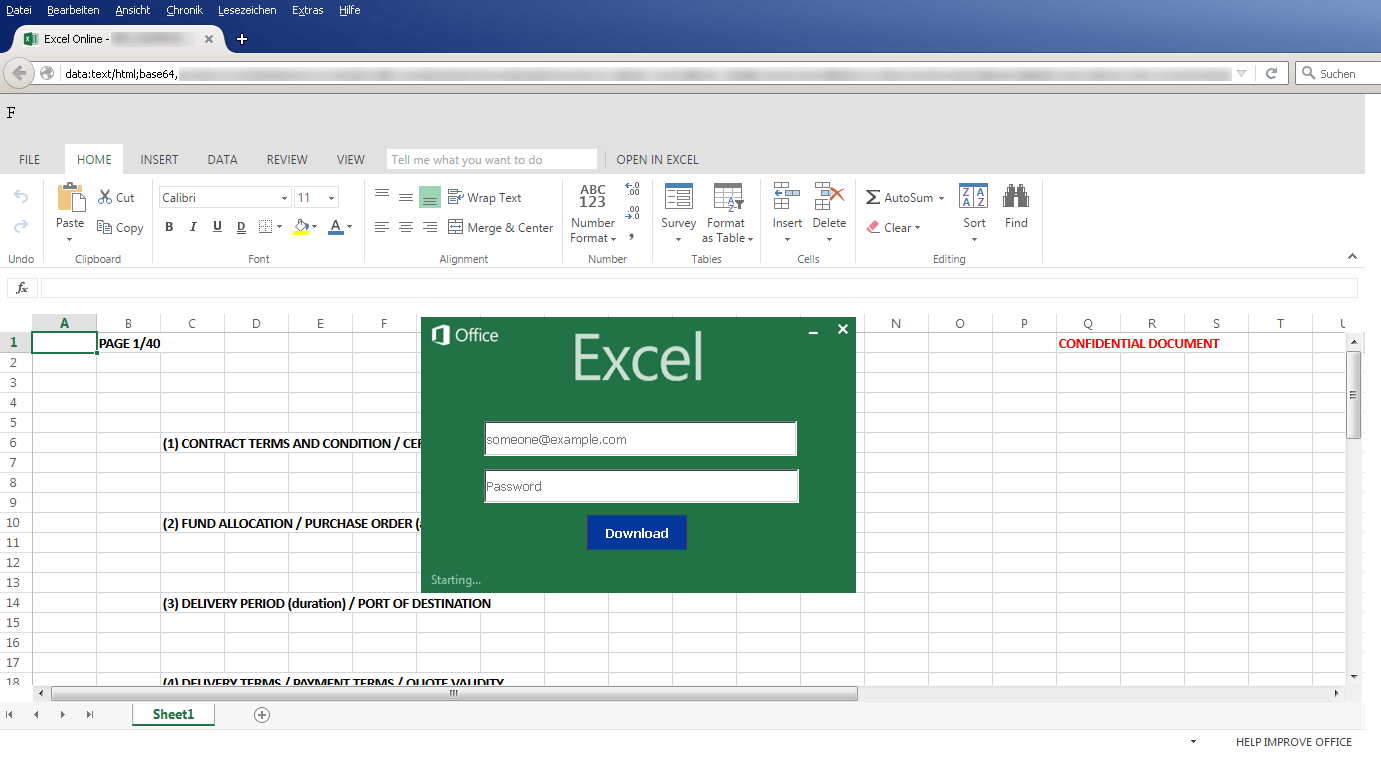This screenshot has height=761, width=1381.
Task: Open the Extras menu in Firefox
Action: tap(307, 10)
